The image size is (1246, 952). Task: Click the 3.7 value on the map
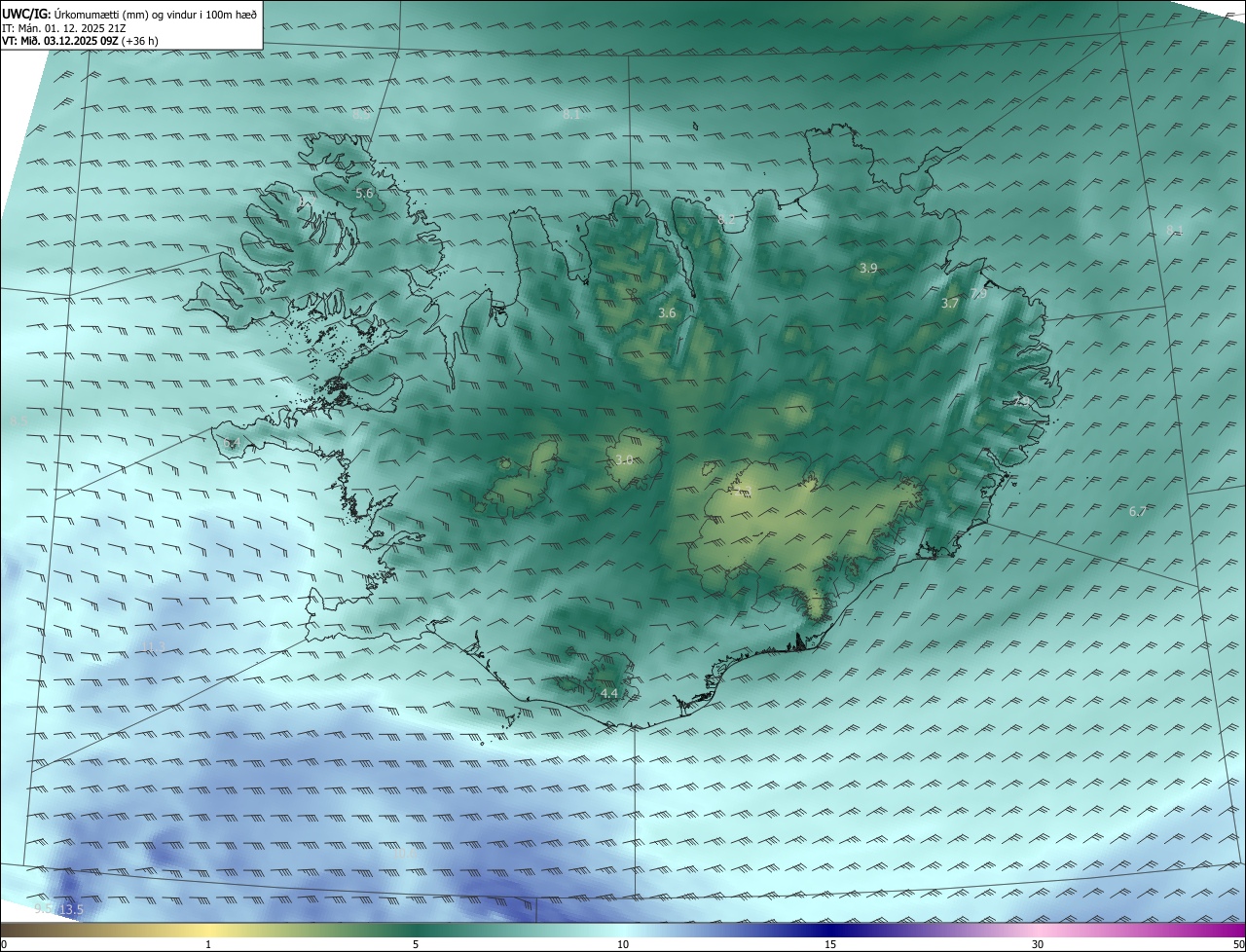(x=950, y=304)
